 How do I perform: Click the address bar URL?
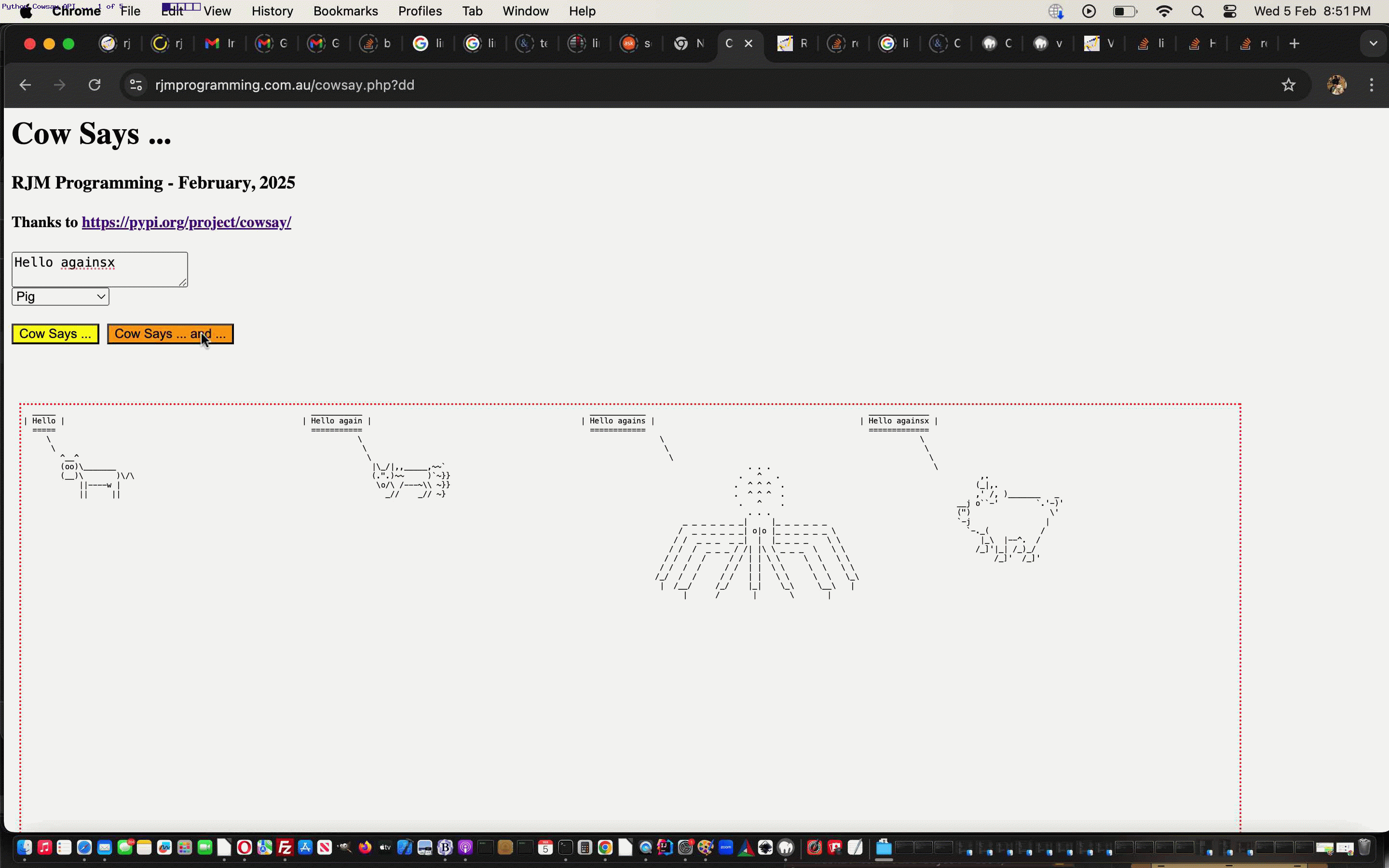(285, 85)
